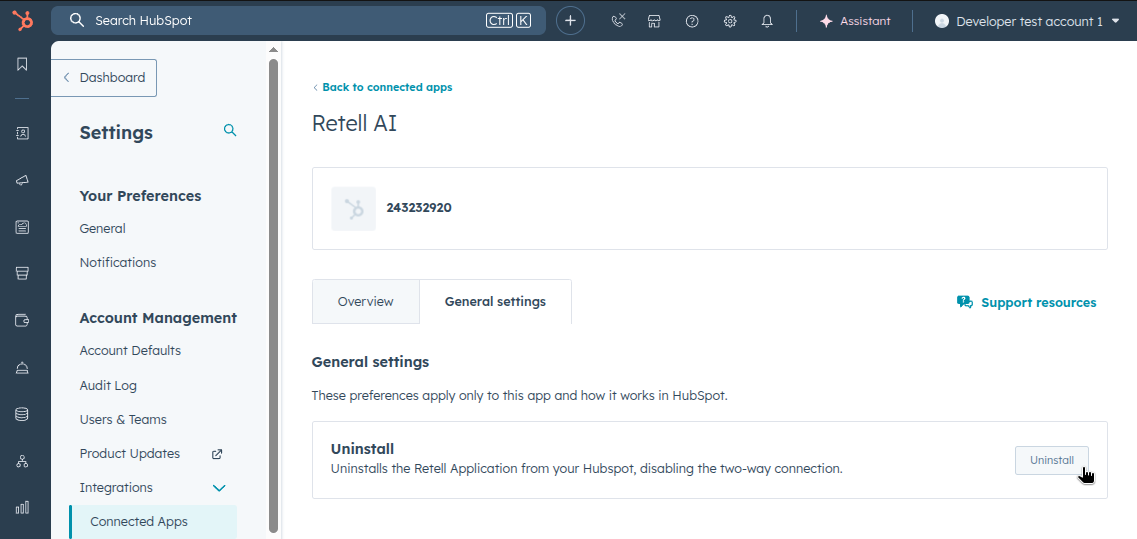Click the Account Management section heading
This screenshot has height=539, width=1137.
158,318
